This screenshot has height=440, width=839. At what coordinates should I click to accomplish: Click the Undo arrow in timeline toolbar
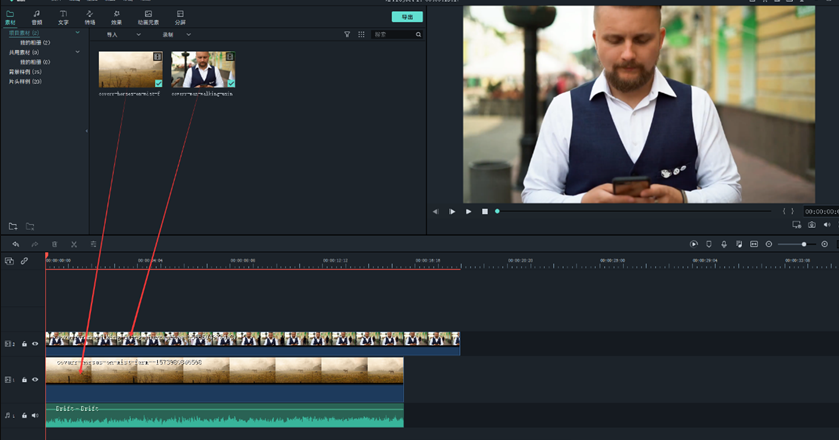(15, 244)
